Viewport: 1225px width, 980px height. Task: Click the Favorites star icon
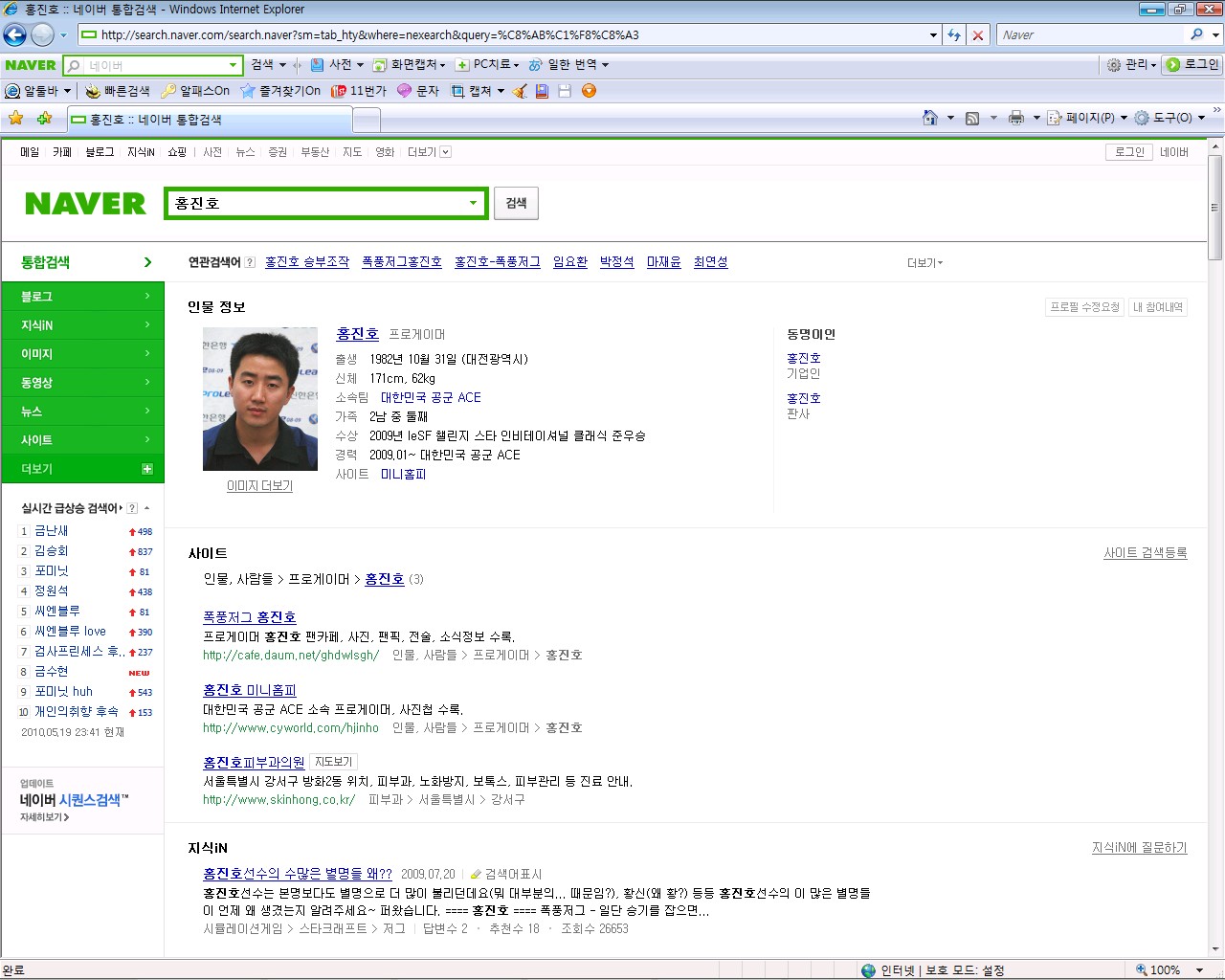pos(16,119)
